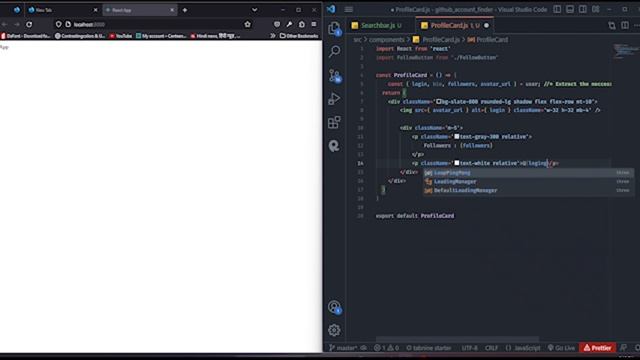This screenshot has width=640, height=360.
Task: Toggle the primary side bar layout icon
Action: [557, 9]
